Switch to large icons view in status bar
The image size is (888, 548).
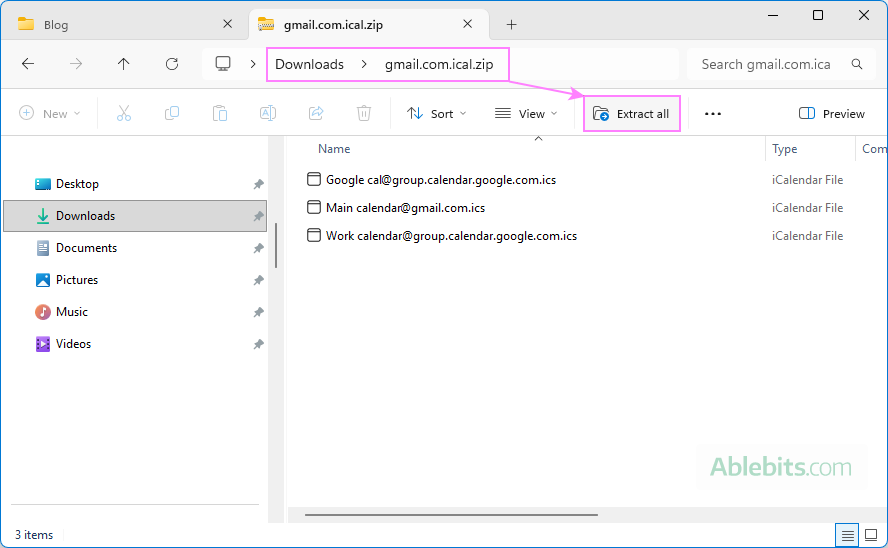[x=871, y=535]
